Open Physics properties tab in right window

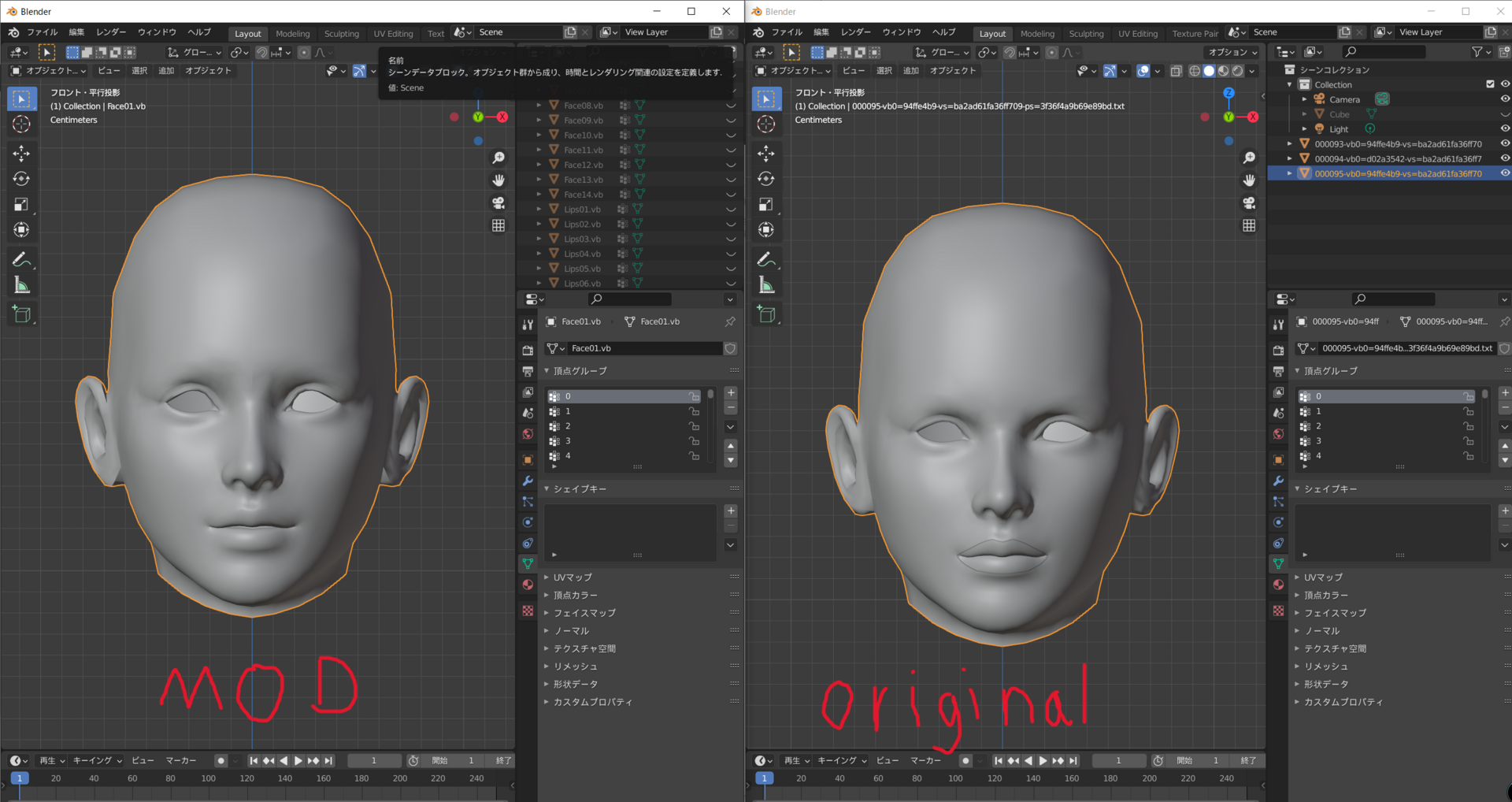tap(1278, 522)
